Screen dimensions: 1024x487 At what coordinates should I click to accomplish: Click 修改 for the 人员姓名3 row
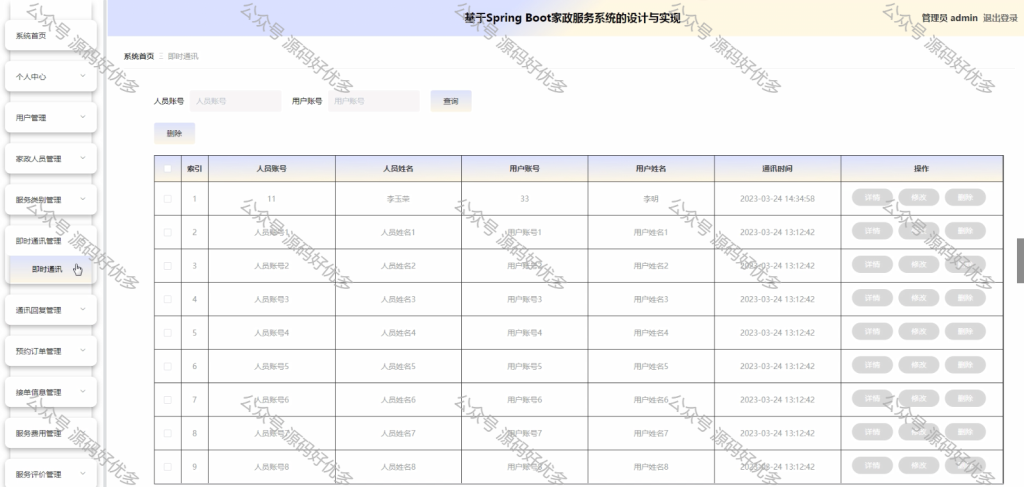coord(919,298)
